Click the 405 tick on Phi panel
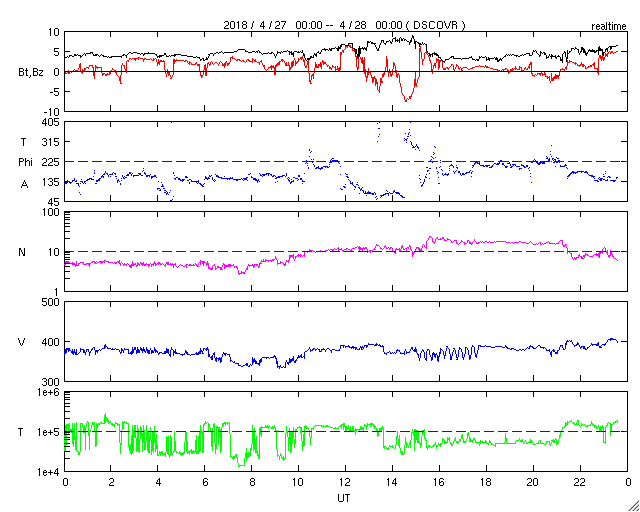Image resolution: width=640 pixels, height=512 pixels. click(x=48, y=122)
